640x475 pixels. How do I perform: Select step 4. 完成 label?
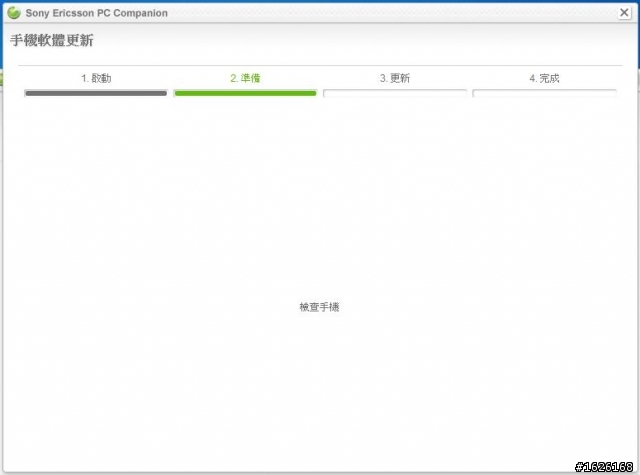pos(544,78)
